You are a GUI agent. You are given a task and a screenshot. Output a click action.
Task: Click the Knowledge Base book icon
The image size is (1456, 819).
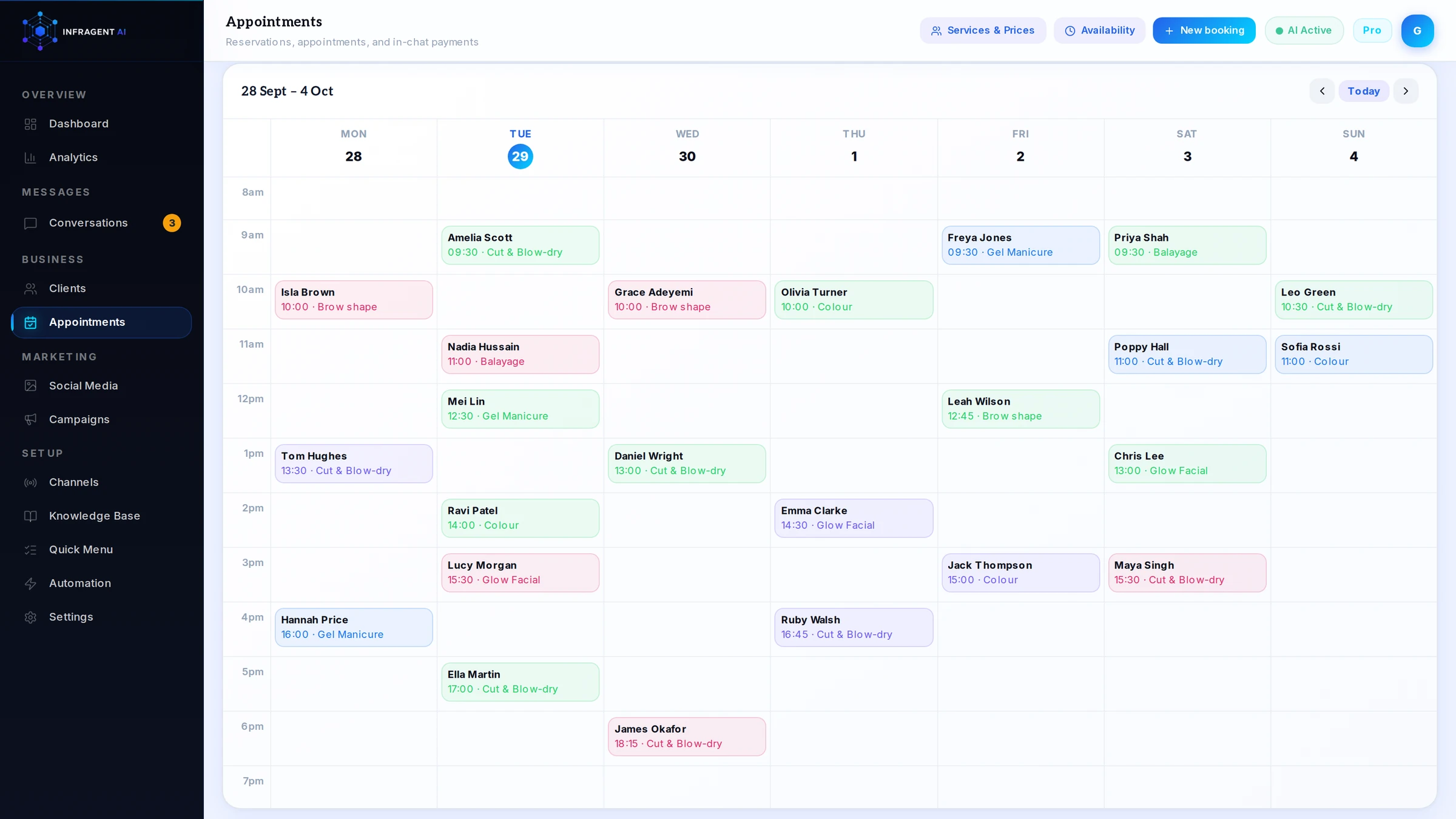tap(30, 516)
